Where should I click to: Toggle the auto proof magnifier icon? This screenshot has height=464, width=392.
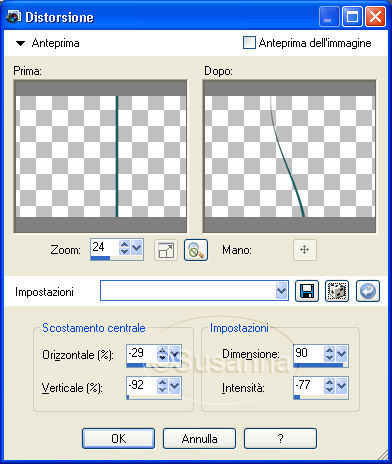click(196, 250)
